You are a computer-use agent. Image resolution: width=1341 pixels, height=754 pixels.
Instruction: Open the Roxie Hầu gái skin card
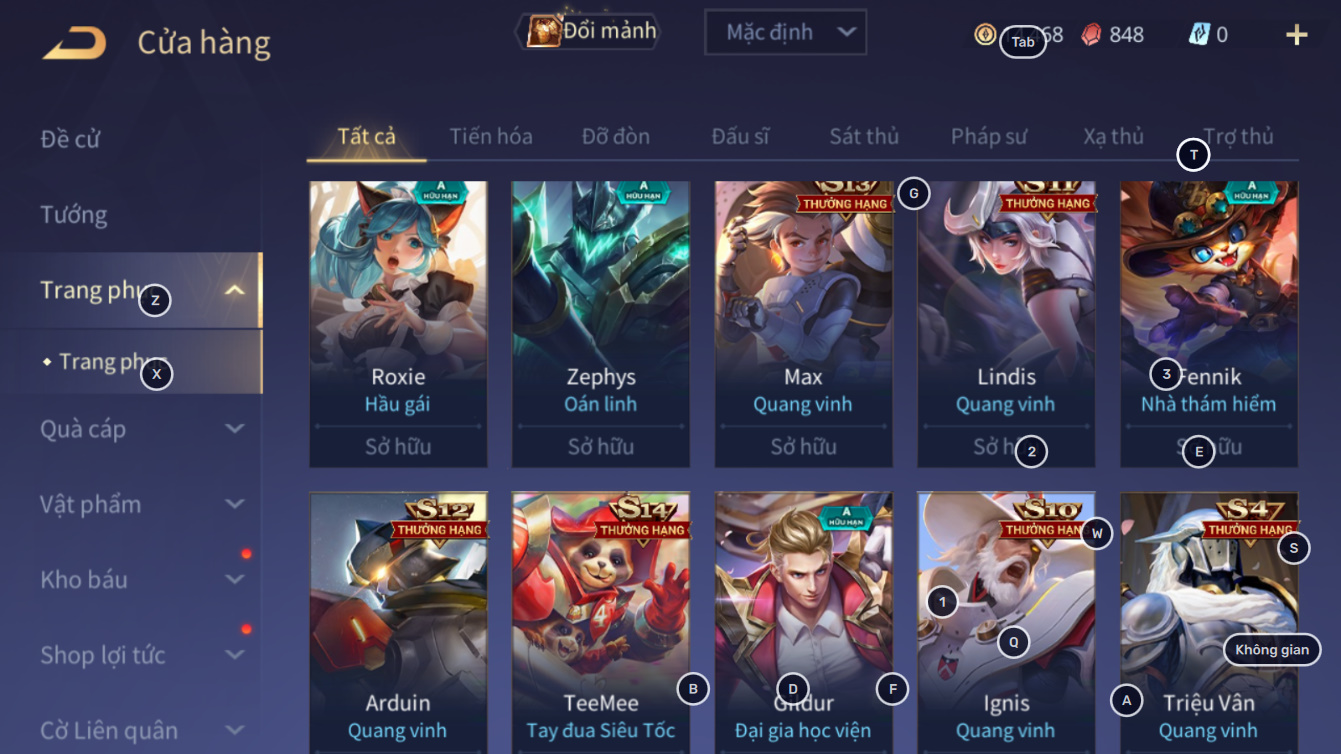tap(398, 324)
